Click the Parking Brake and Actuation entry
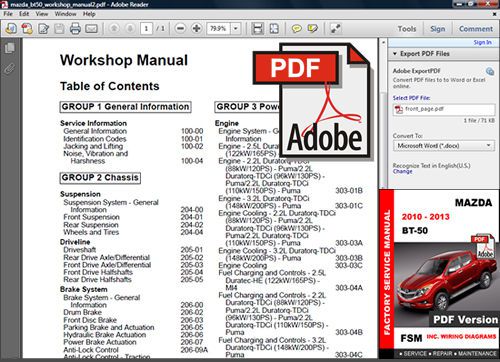 coord(109,327)
